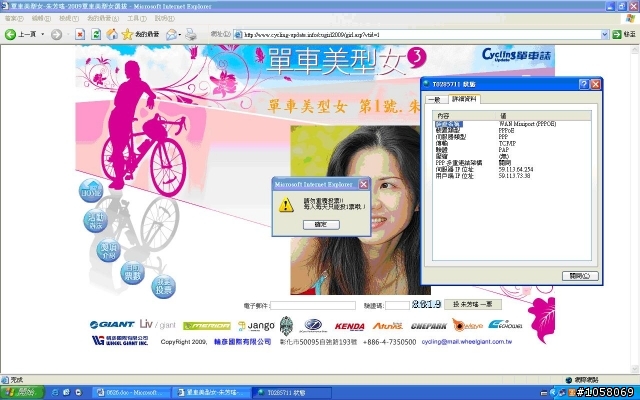Switch to the 0626.doc Microsoft Word taskbar item
Viewport: 640px width, 400px height.
point(131,393)
